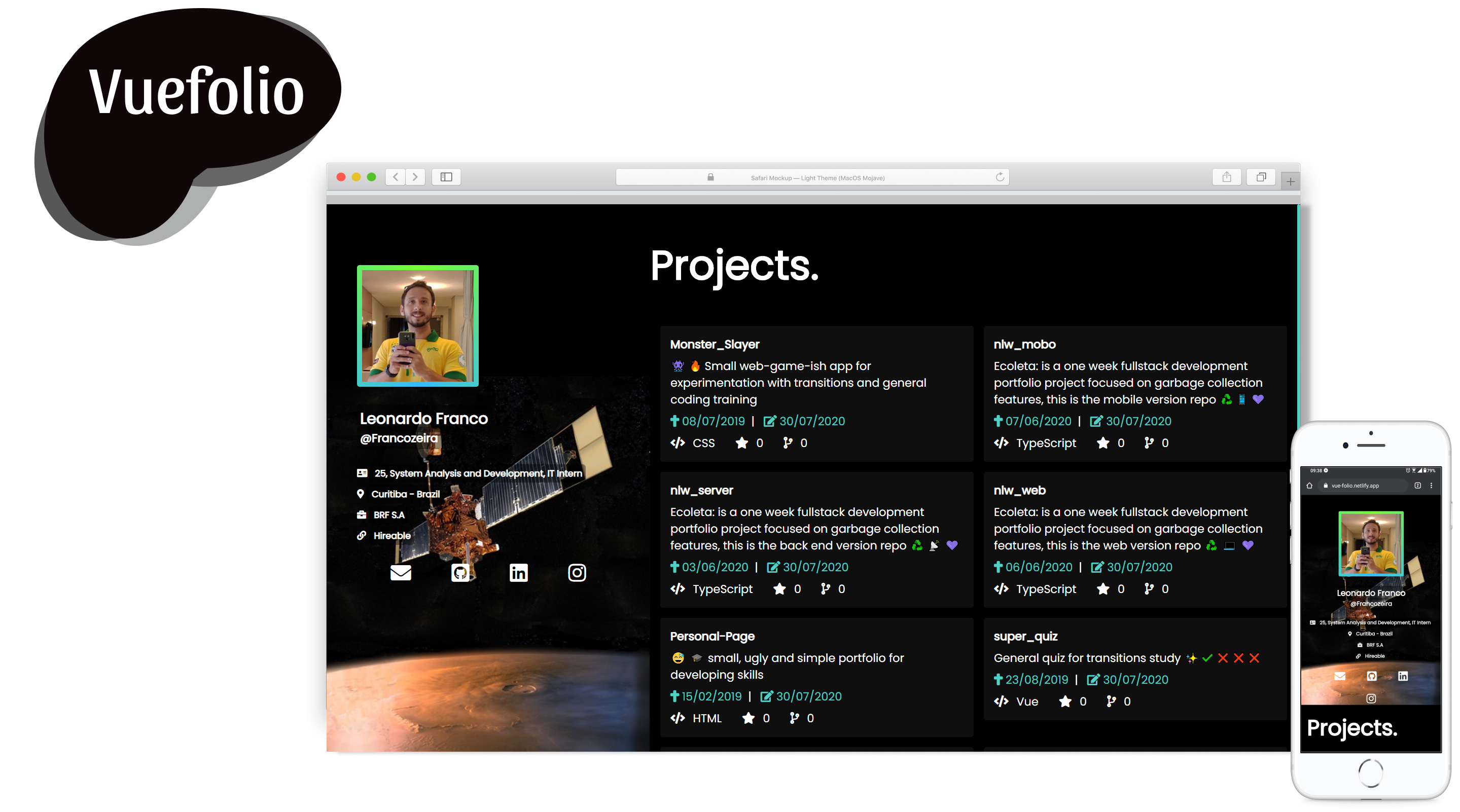
Task: Open the LinkedIn icon in the profile sidebar
Action: click(x=518, y=572)
